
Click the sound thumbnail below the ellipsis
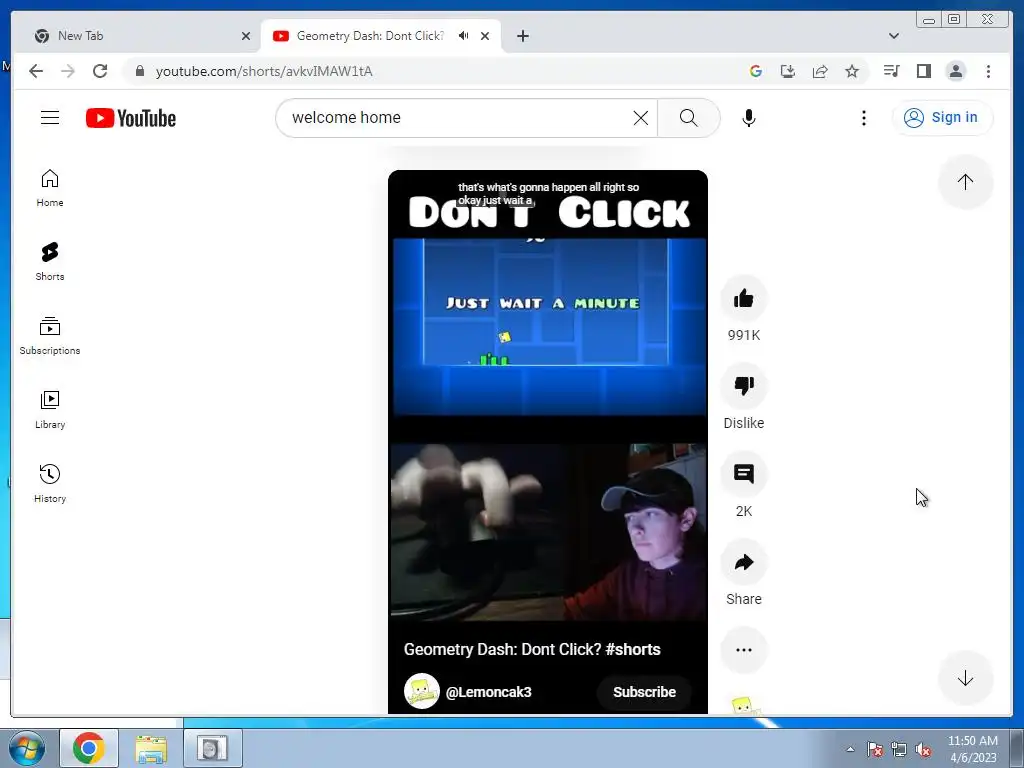744,705
